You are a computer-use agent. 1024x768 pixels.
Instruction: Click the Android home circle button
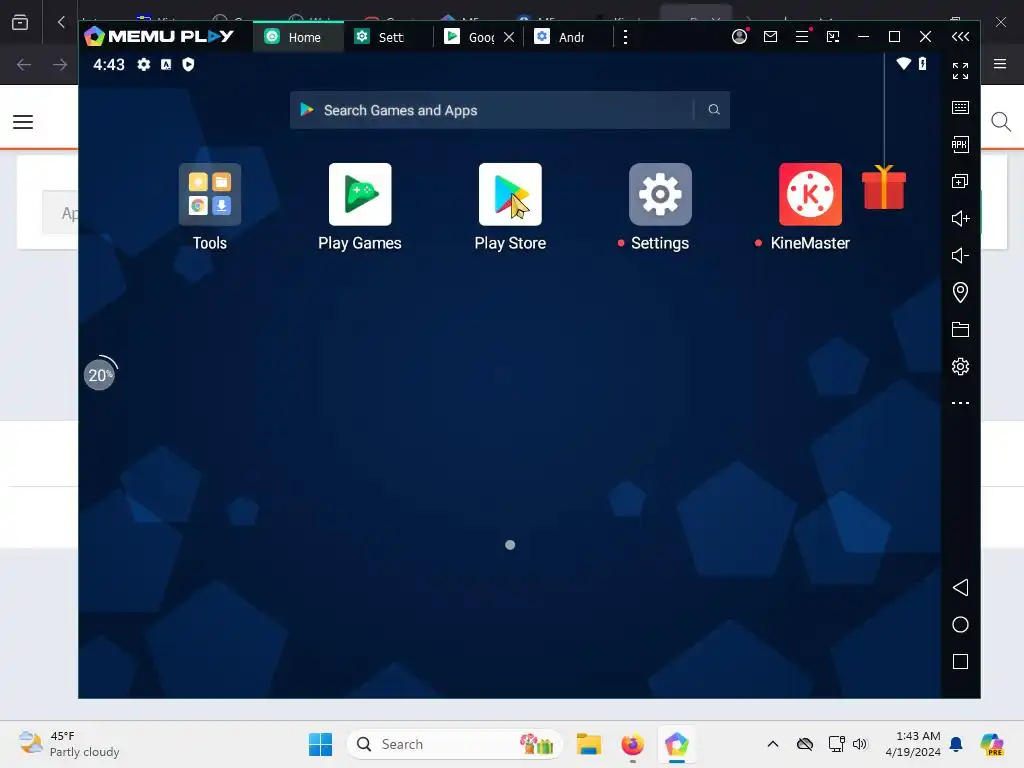[x=960, y=624]
